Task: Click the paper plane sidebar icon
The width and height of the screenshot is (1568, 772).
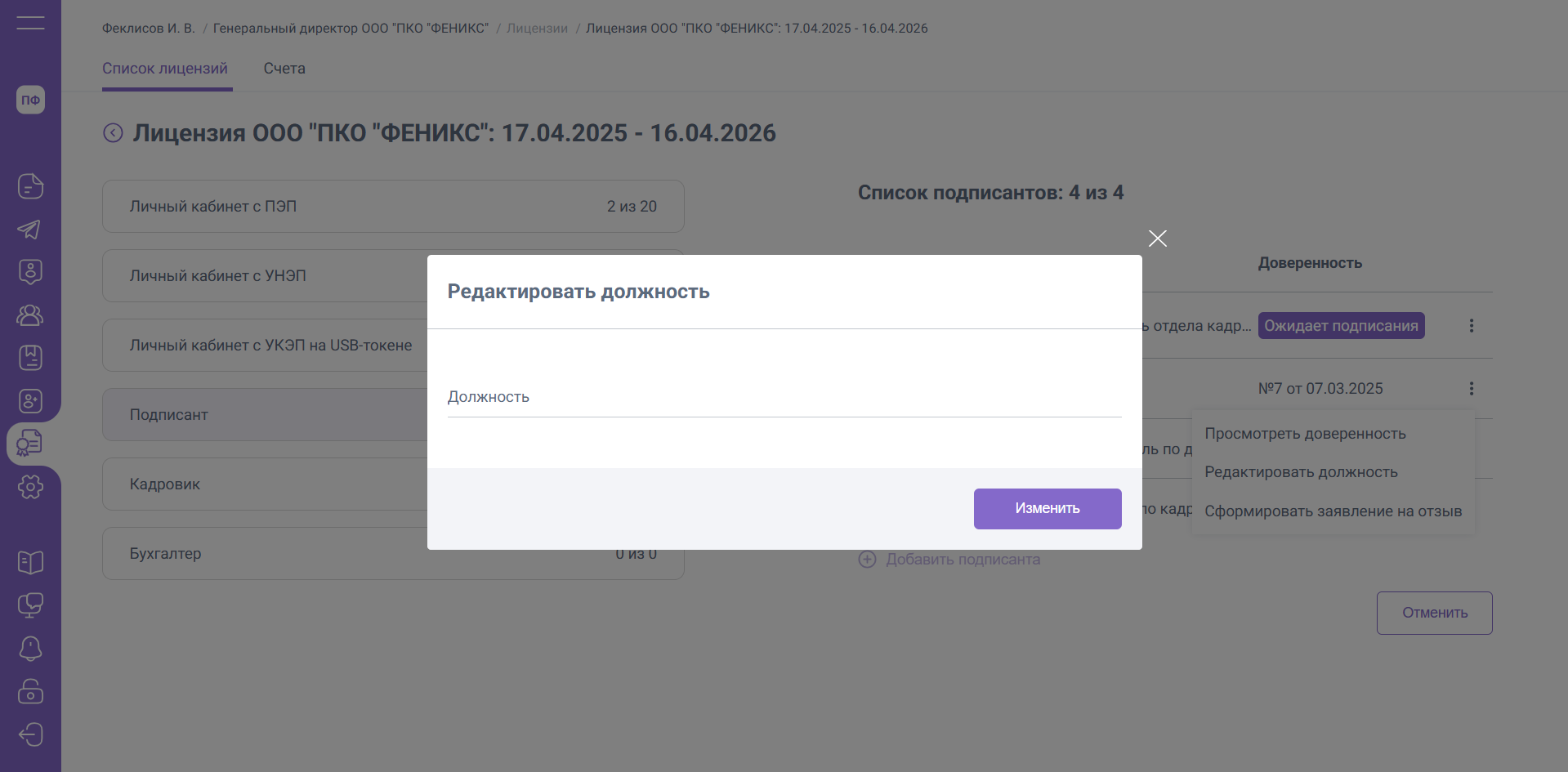Action: [x=30, y=230]
